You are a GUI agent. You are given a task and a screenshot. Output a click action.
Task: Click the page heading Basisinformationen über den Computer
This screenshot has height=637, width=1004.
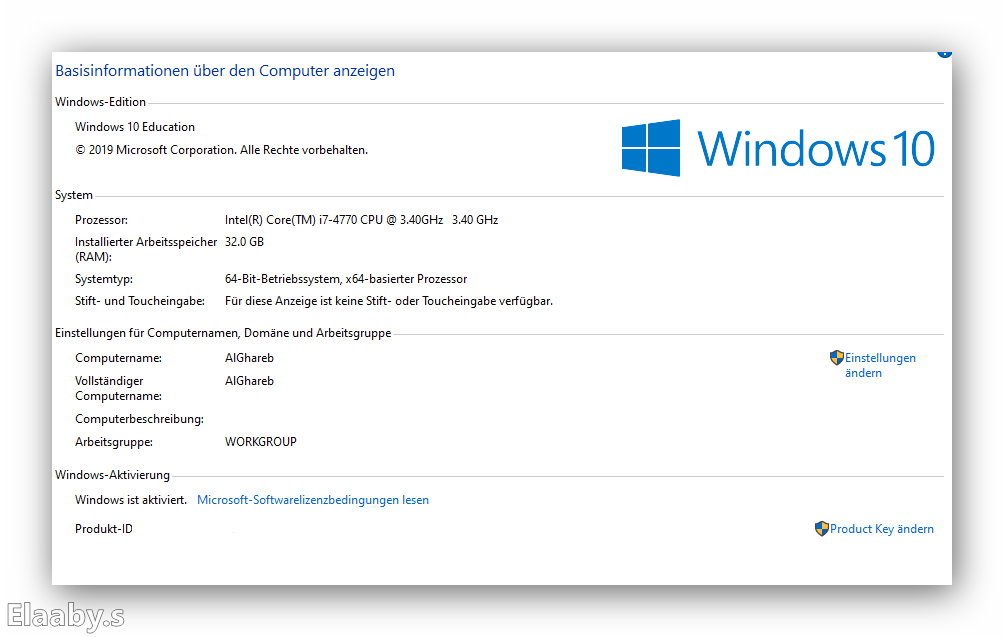(x=225, y=71)
